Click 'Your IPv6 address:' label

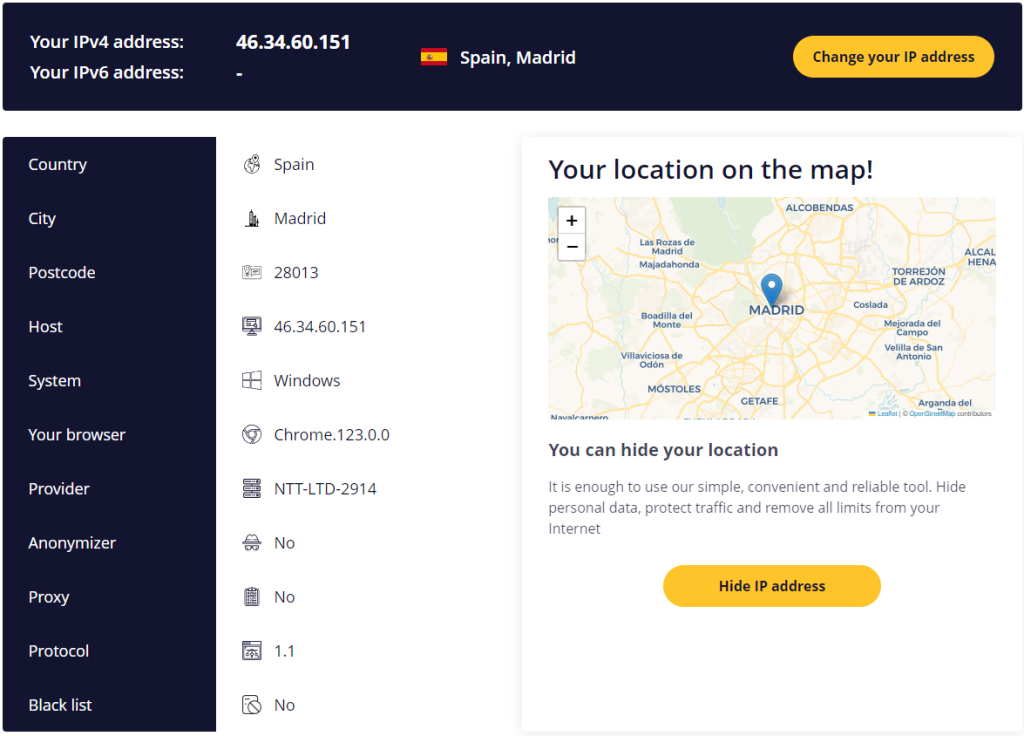click(106, 72)
